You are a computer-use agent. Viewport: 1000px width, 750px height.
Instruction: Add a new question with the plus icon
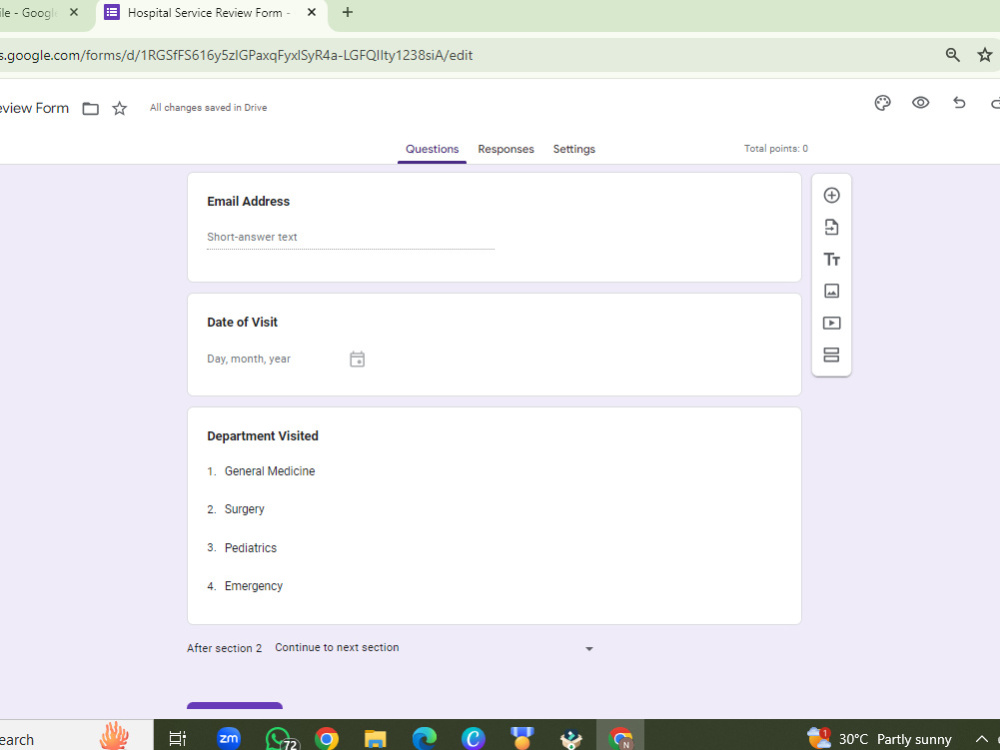831,195
